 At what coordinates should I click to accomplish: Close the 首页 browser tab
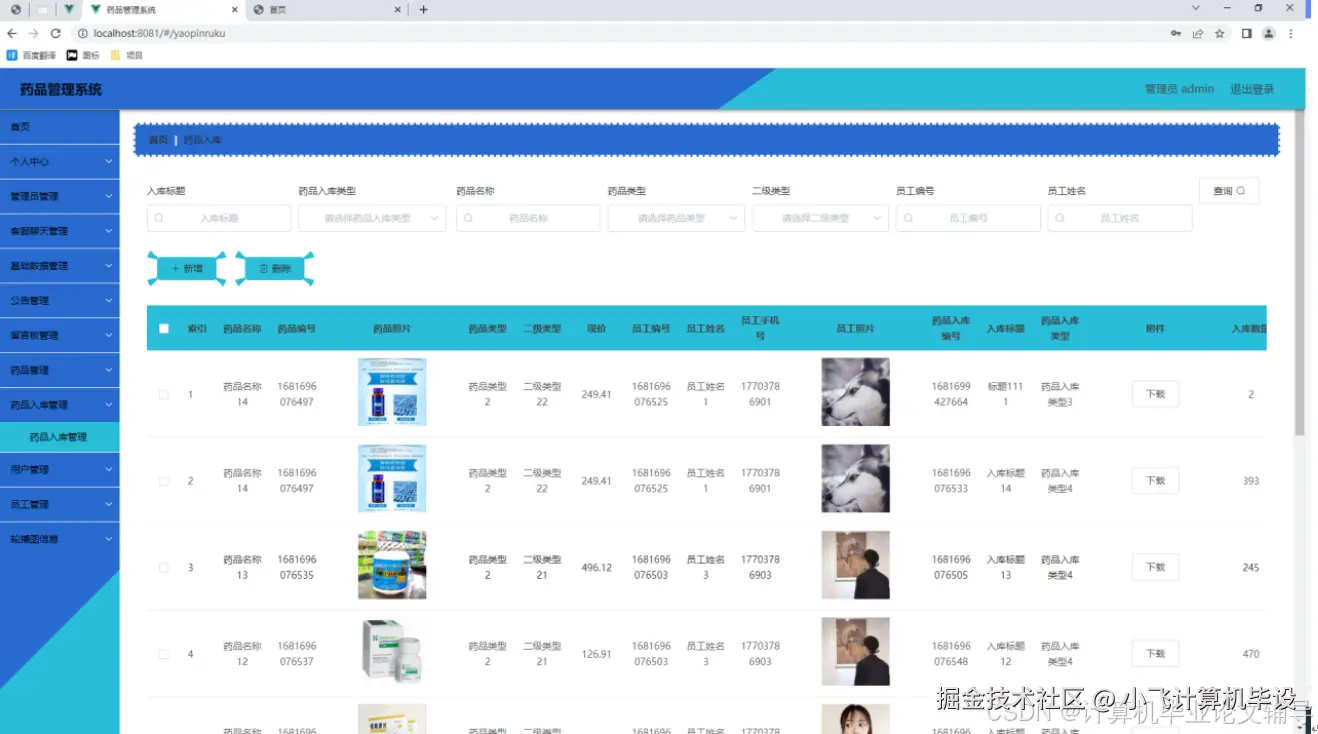pyautogui.click(x=397, y=10)
